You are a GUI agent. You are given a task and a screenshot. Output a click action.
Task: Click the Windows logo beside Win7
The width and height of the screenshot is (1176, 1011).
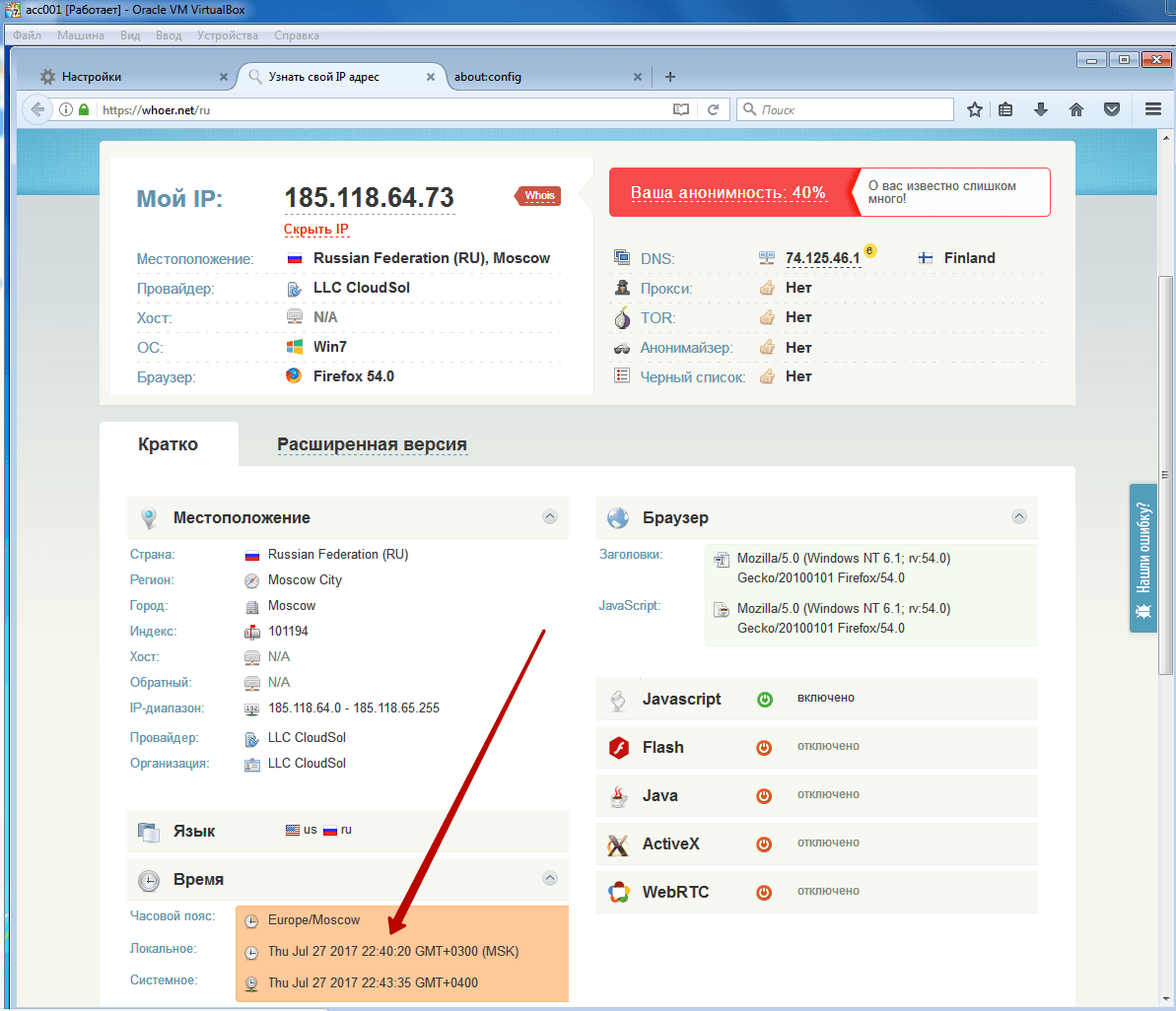click(294, 346)
